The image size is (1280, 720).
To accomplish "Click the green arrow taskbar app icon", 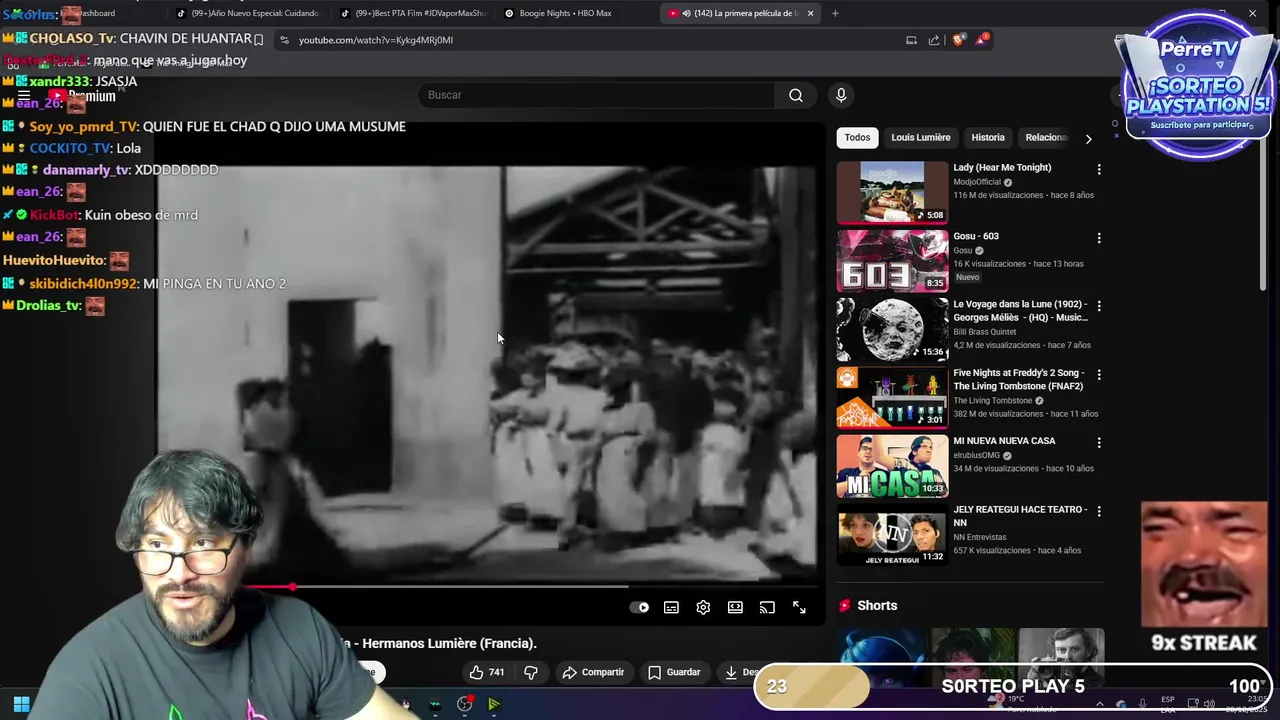I will click(494, 704).
